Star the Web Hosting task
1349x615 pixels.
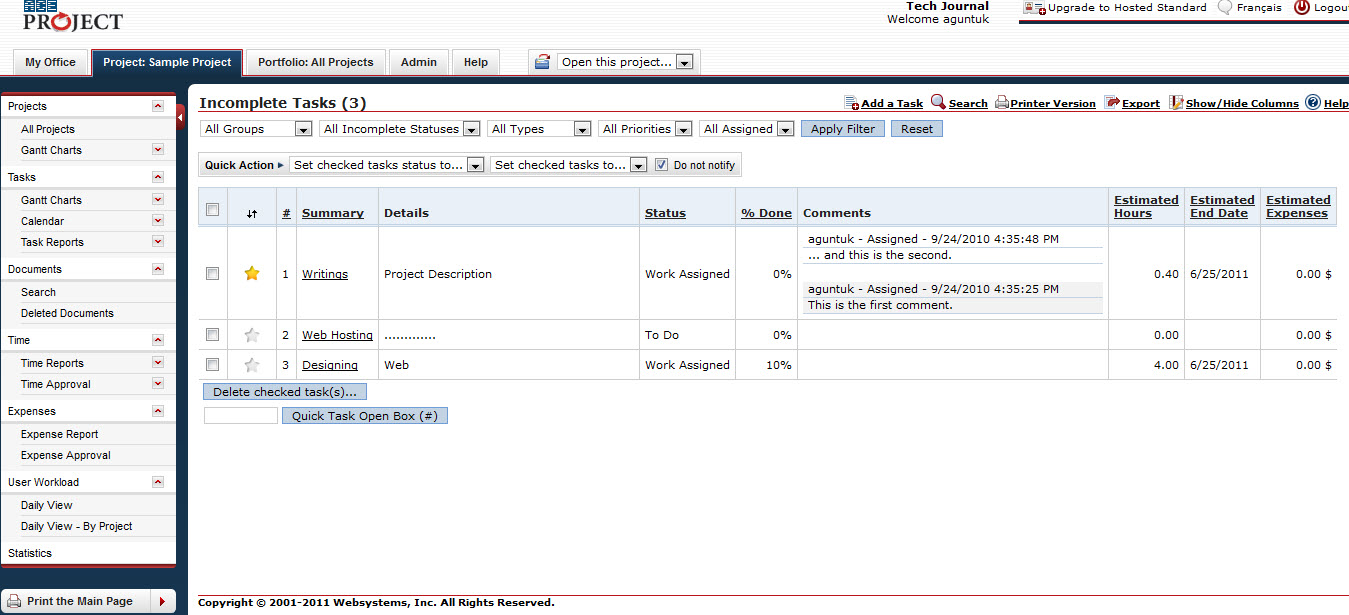[252, 335]
